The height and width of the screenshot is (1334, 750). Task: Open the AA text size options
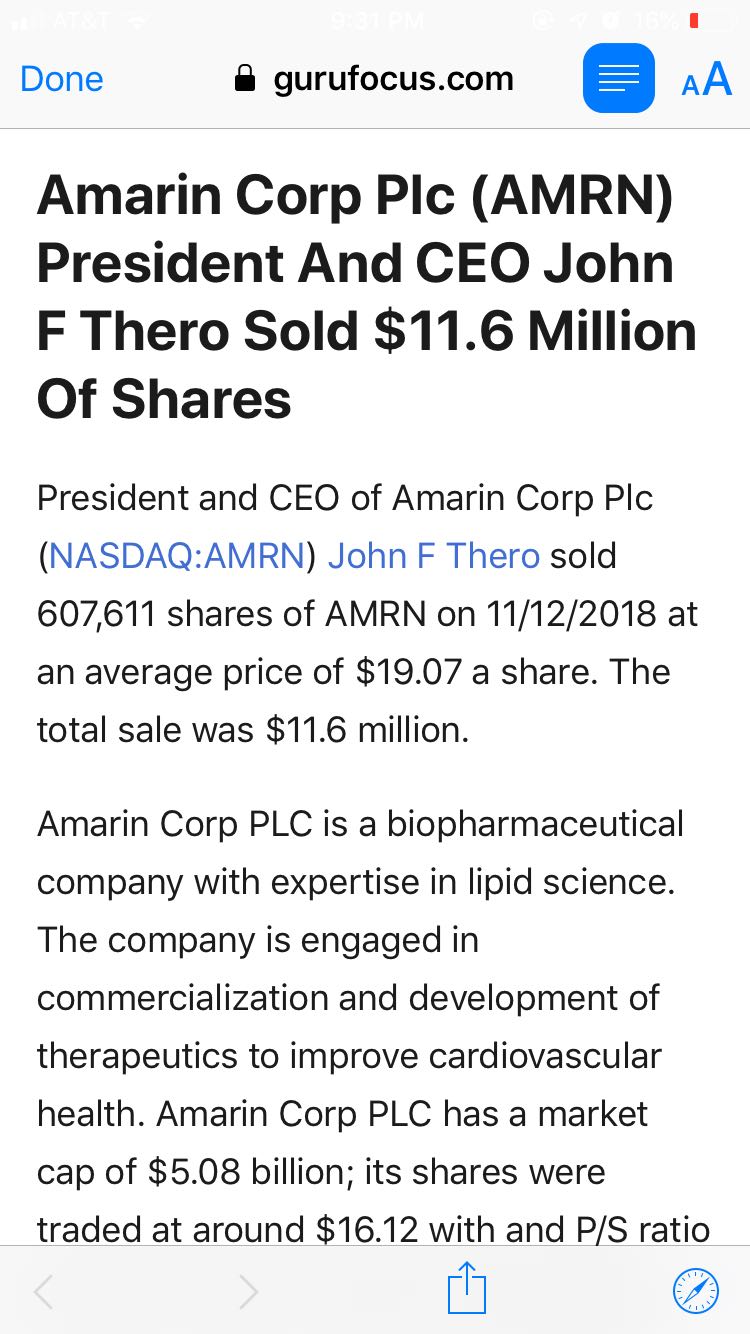[706, 79]
